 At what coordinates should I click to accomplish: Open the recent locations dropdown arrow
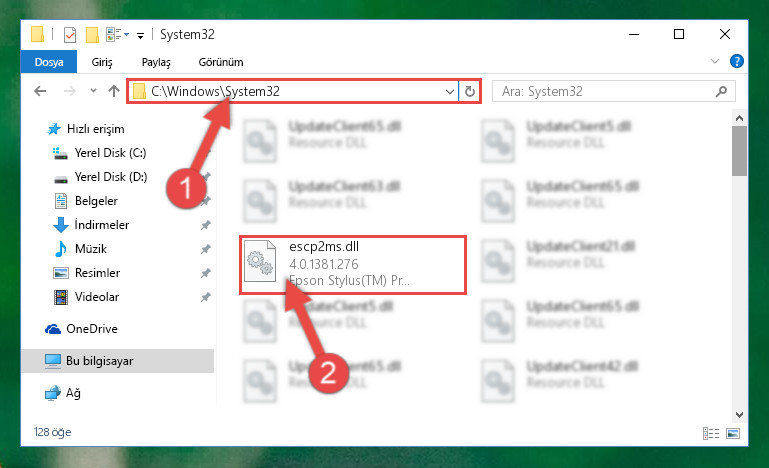[x=93, y=91]
